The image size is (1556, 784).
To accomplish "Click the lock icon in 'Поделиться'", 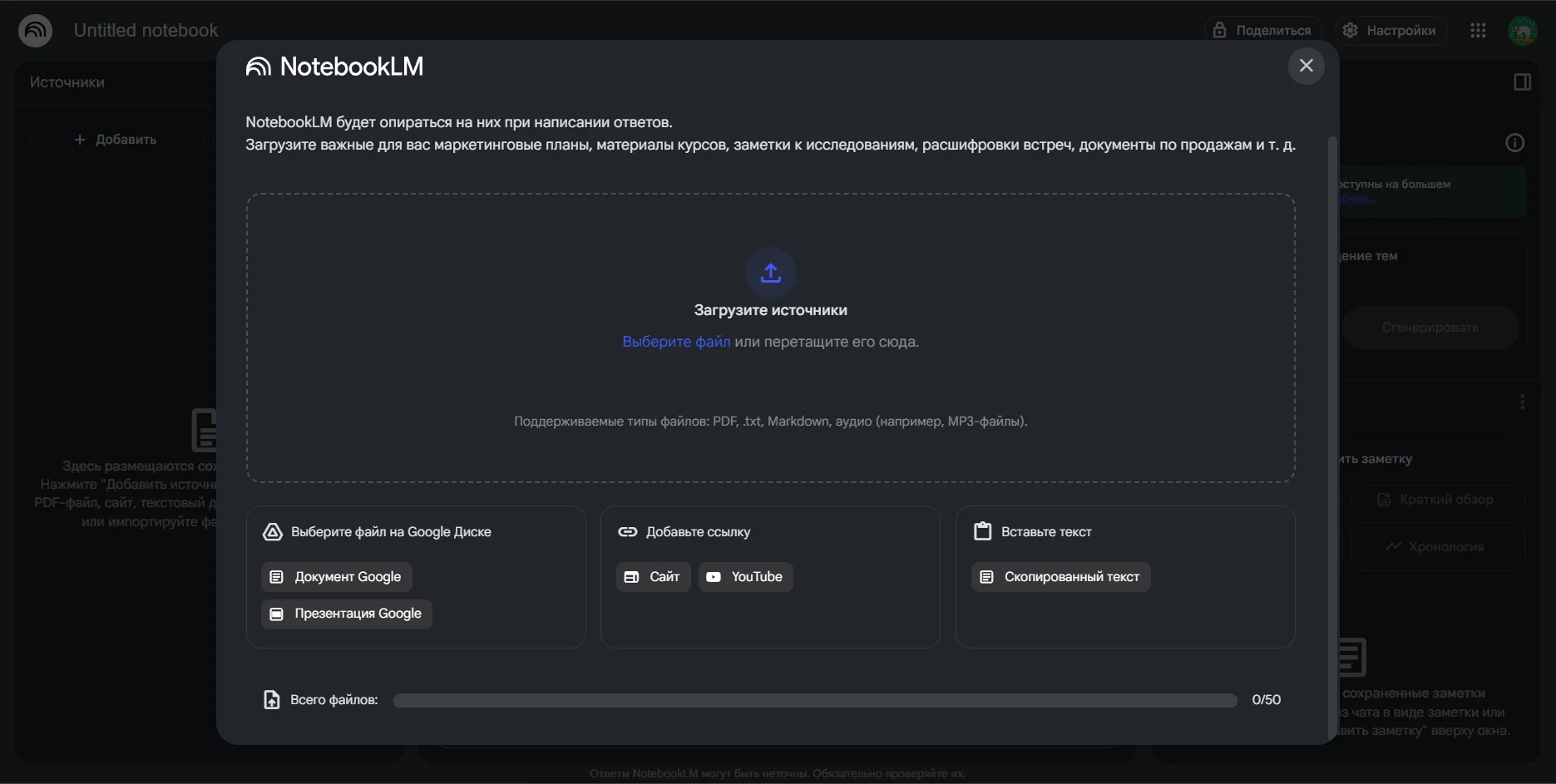I will (1219, 30).
